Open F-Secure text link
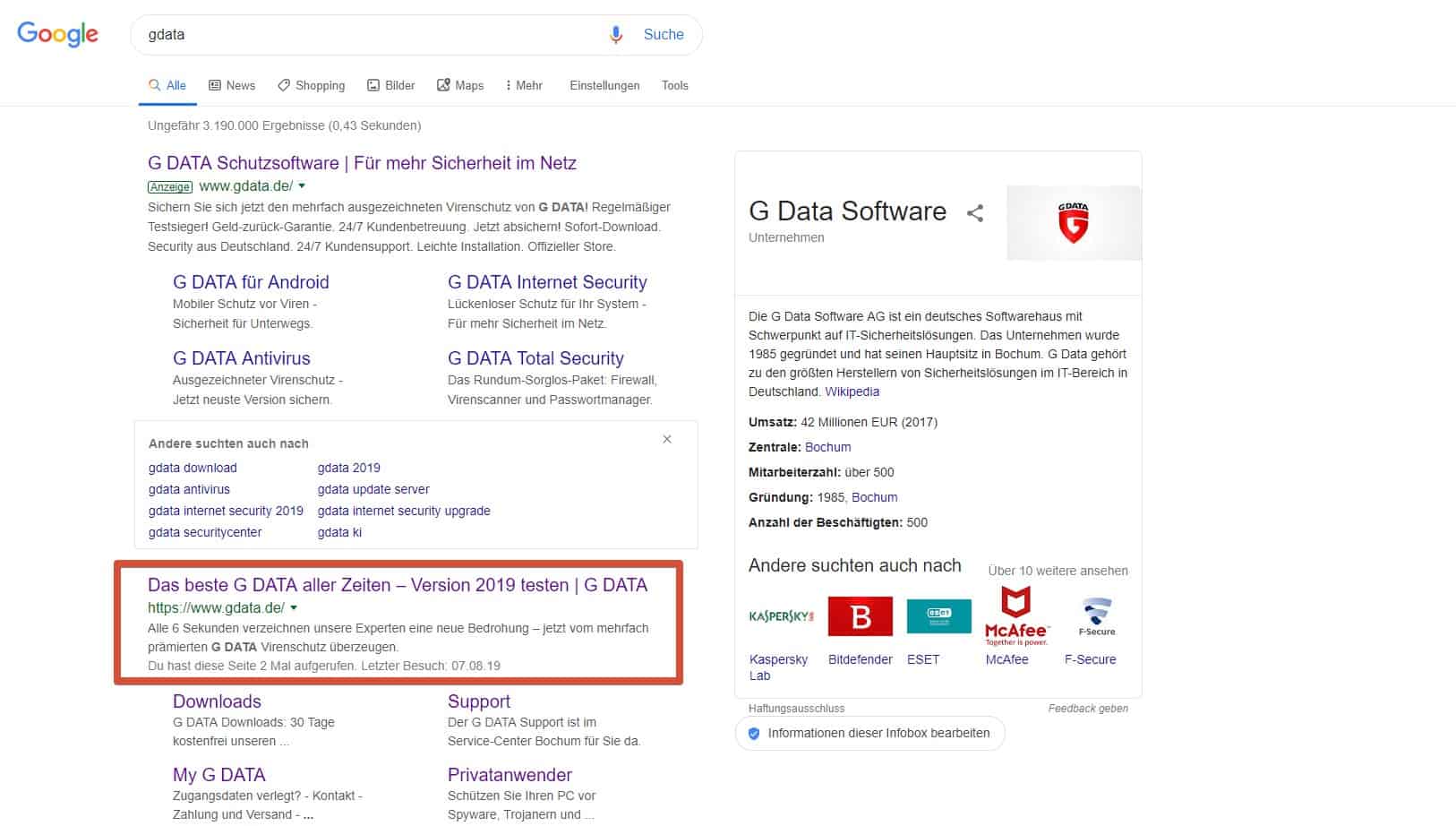Image resolution: width=1456 pixels, height=826 pixels. click(1090, 659)
